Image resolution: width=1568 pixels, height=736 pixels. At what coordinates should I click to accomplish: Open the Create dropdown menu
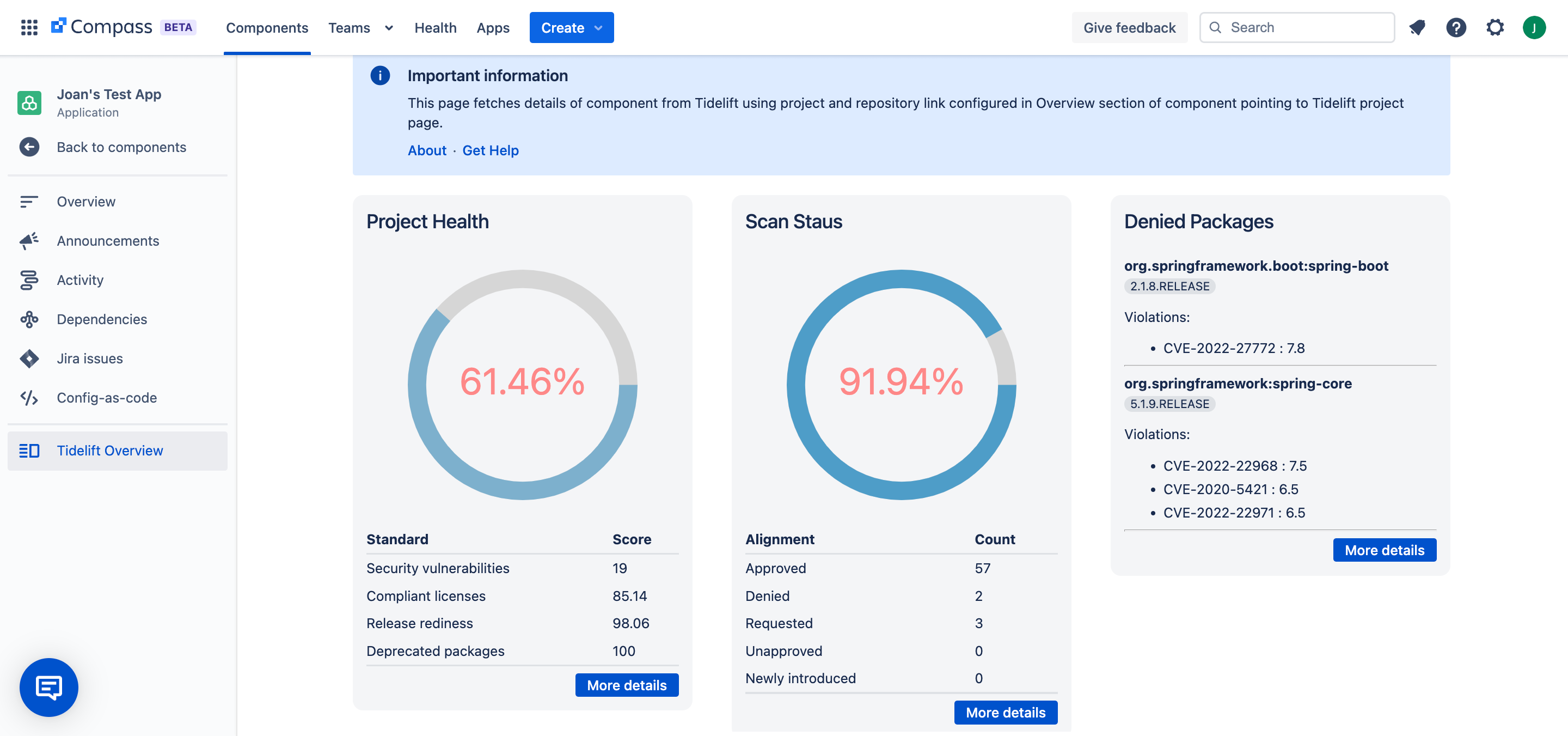tap(571, 27)
